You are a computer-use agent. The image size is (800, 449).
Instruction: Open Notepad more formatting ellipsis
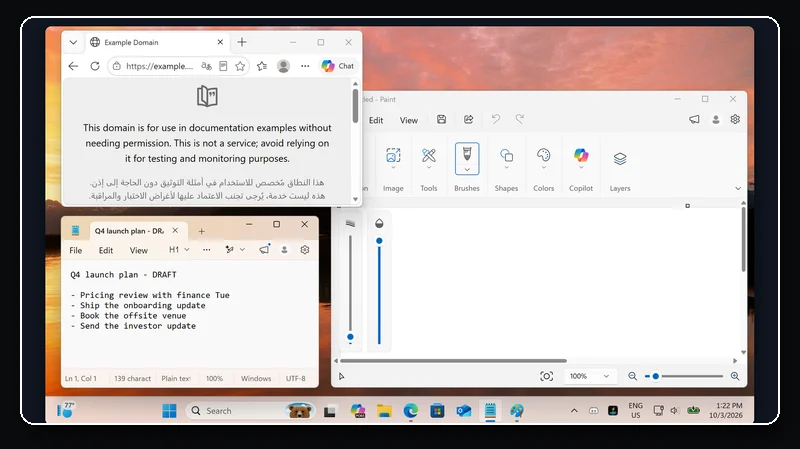pyautogui.click(x=206, y=250)
